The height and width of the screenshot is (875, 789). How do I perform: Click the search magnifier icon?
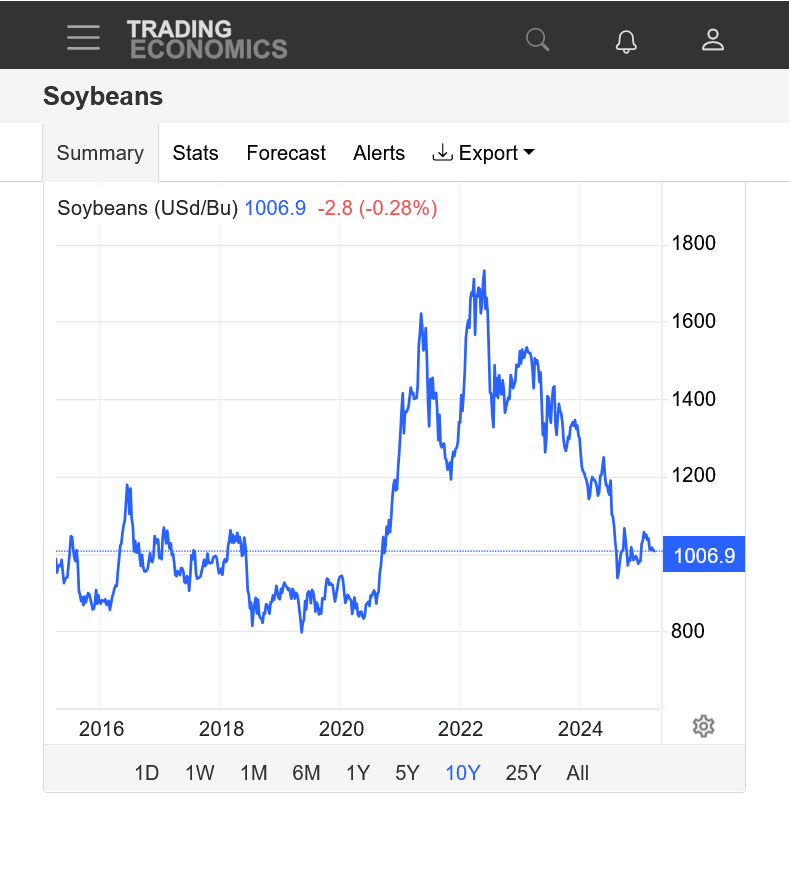[x=538, y=39]
